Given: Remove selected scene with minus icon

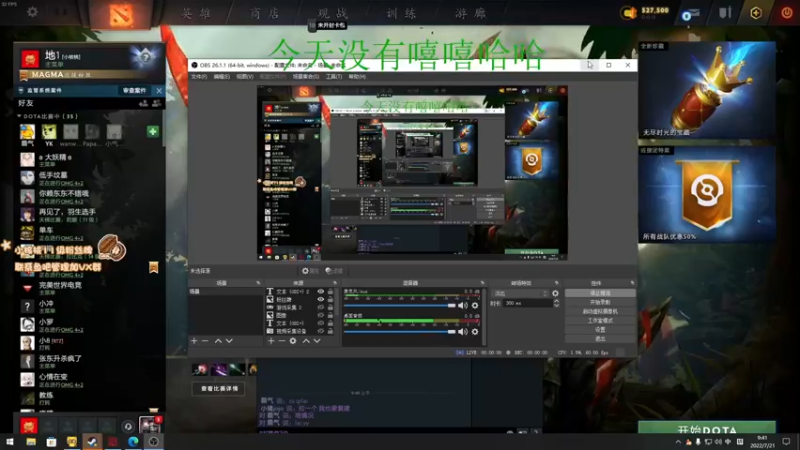Looking at the screenshot, I should [205, 341].
